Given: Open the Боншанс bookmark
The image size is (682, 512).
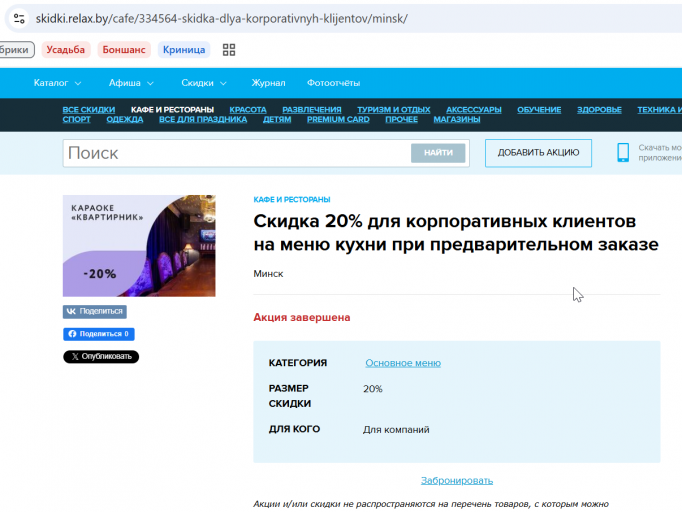Looking at the screenshot, I should click(x=124, y=50).
